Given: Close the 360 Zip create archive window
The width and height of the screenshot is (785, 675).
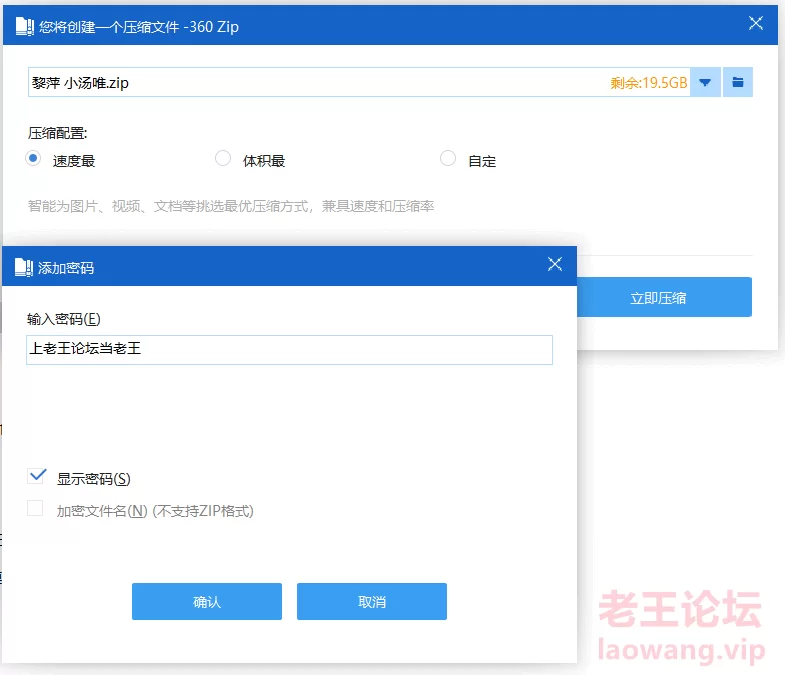Looking at the screenshot, I should (755, 23).
